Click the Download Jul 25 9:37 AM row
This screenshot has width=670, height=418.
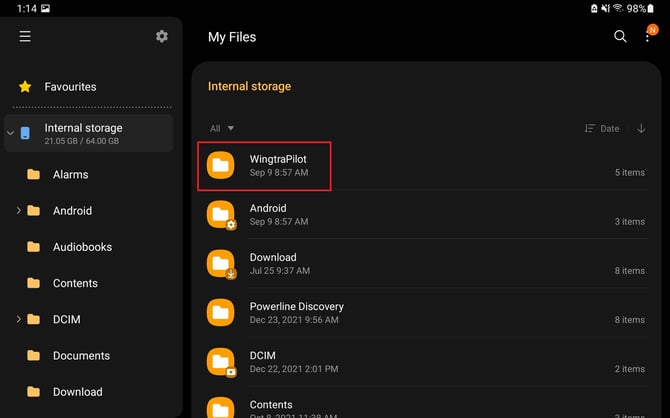click(426, 264)
